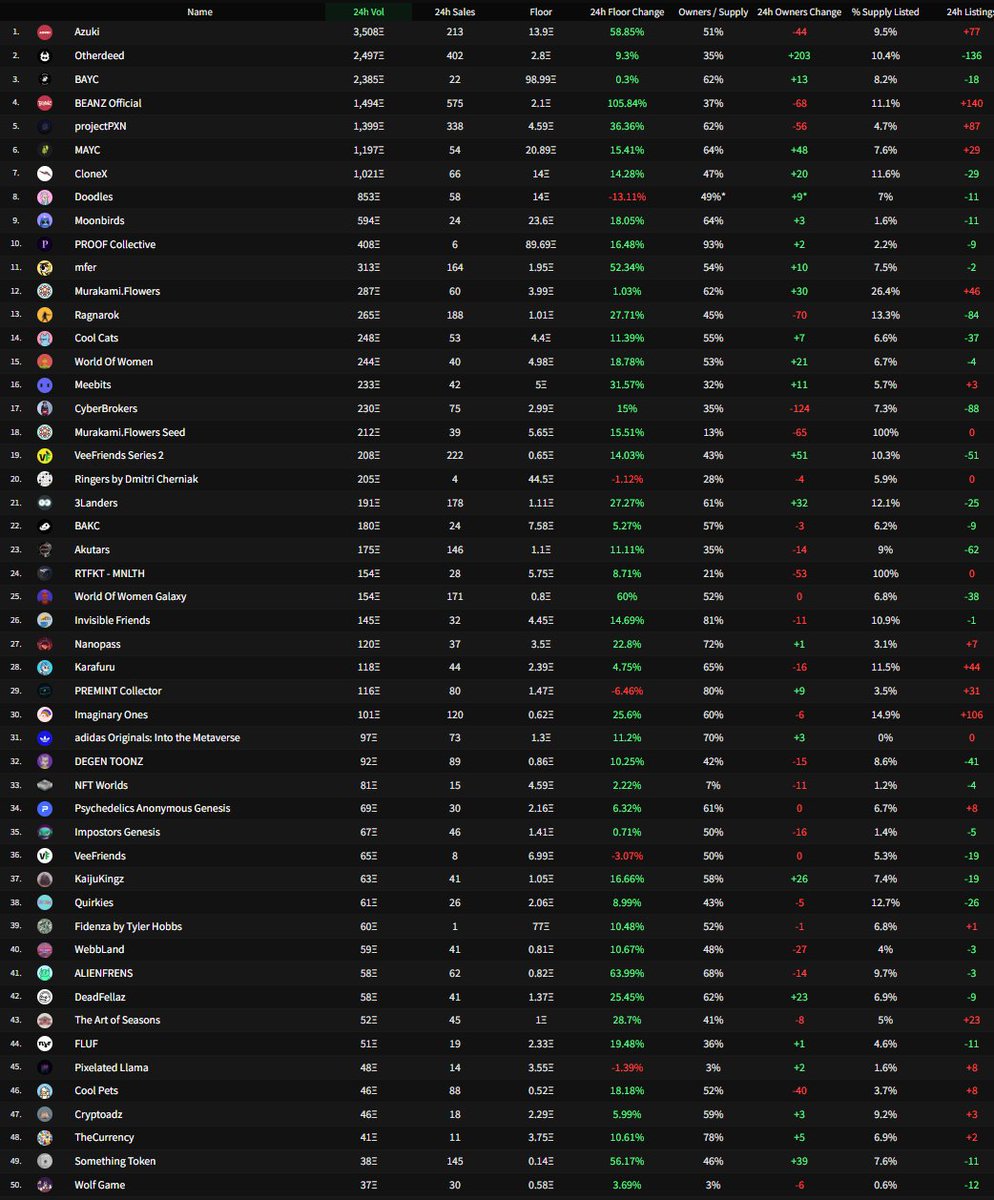Screen dimensions: 994x1200
Task: Click the Cool Cats collection avatar
Action: pyautogui.click(x=45, y=338)
